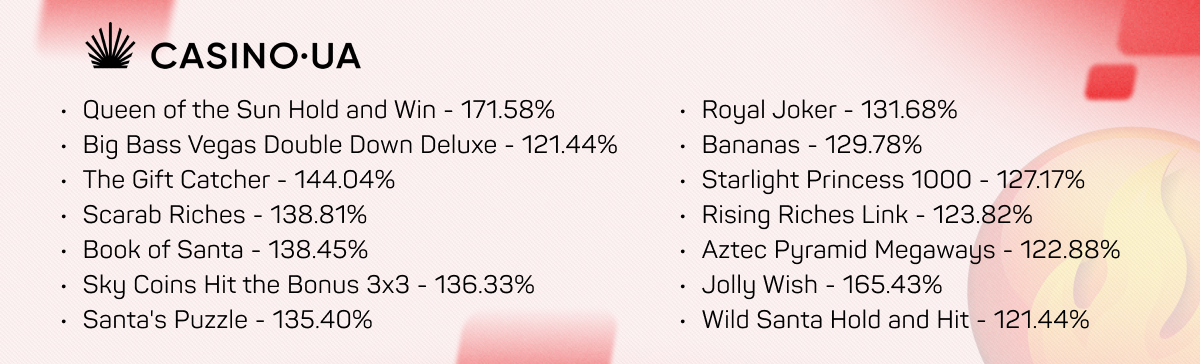1200x364 pixels.
Task: Select Sky Coins Hit the Bonus 3x3
Action: click(x=308, y=285)
